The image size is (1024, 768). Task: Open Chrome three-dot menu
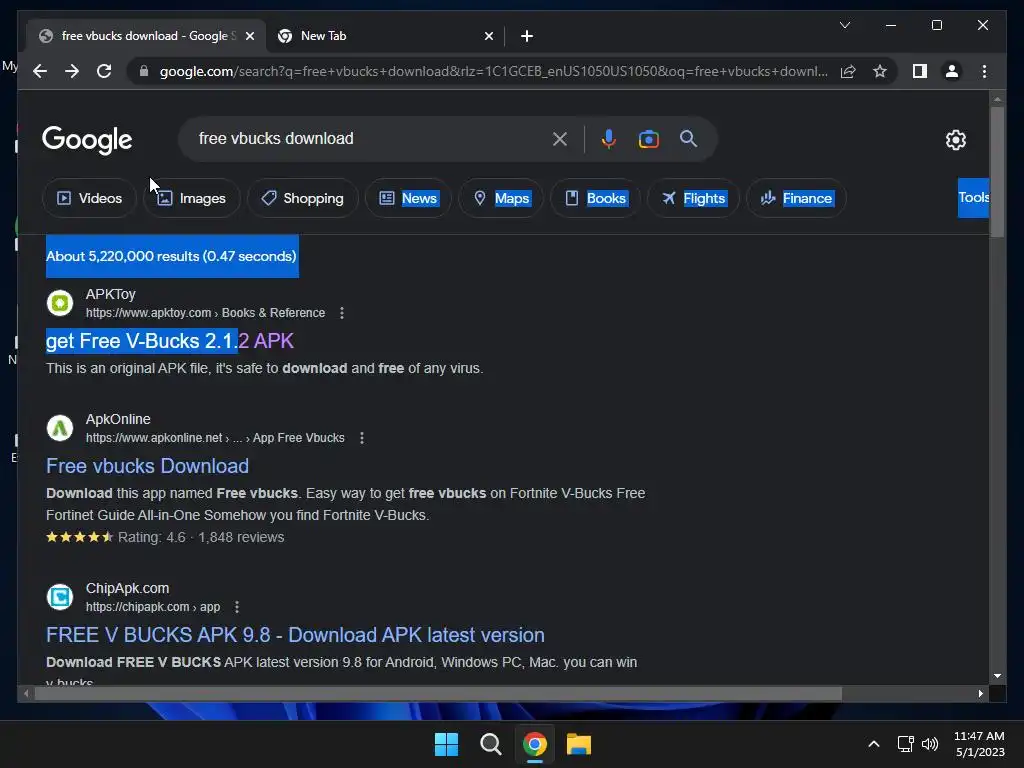(x=984, y=71)
